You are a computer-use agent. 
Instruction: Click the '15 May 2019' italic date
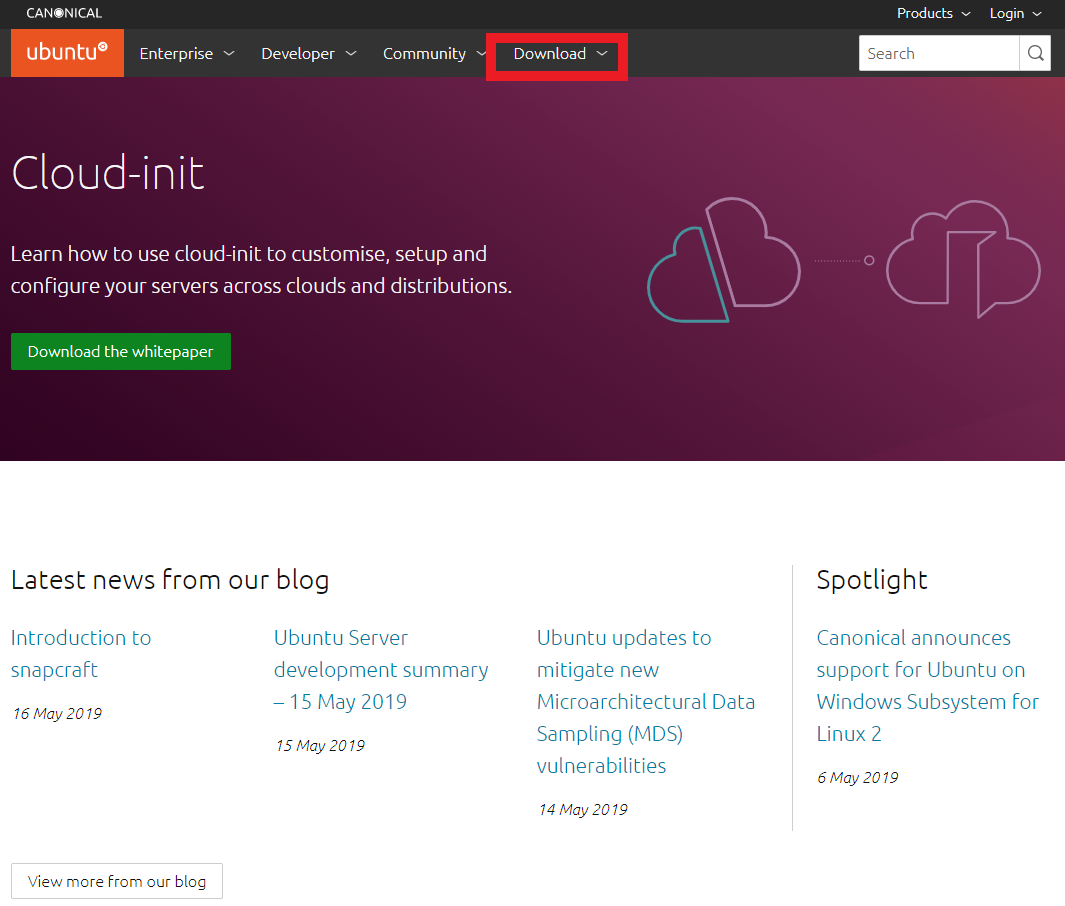pyautogui.click(x=320, y=745)
